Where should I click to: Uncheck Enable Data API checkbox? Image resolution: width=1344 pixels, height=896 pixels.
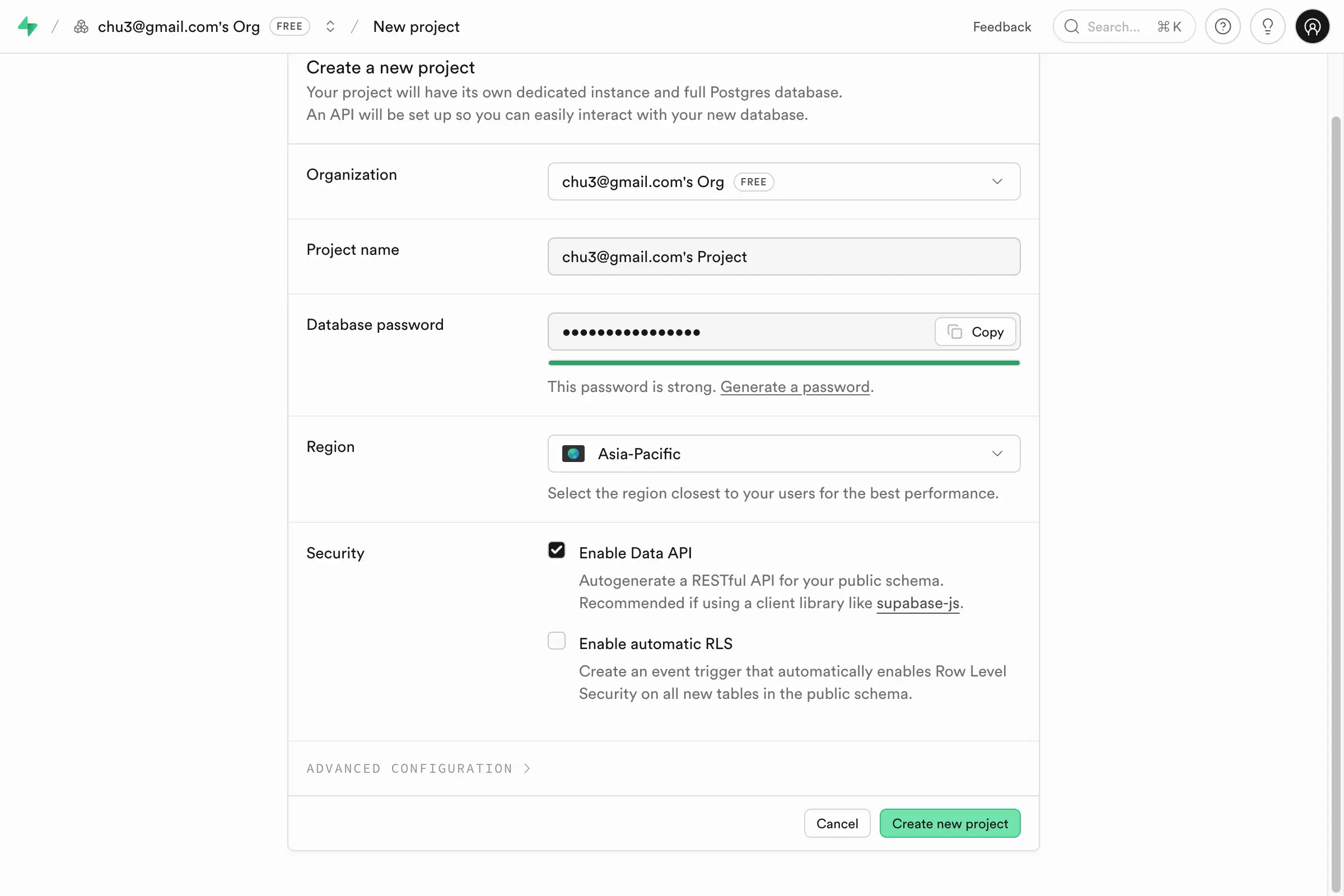click(x=557, y=550)
